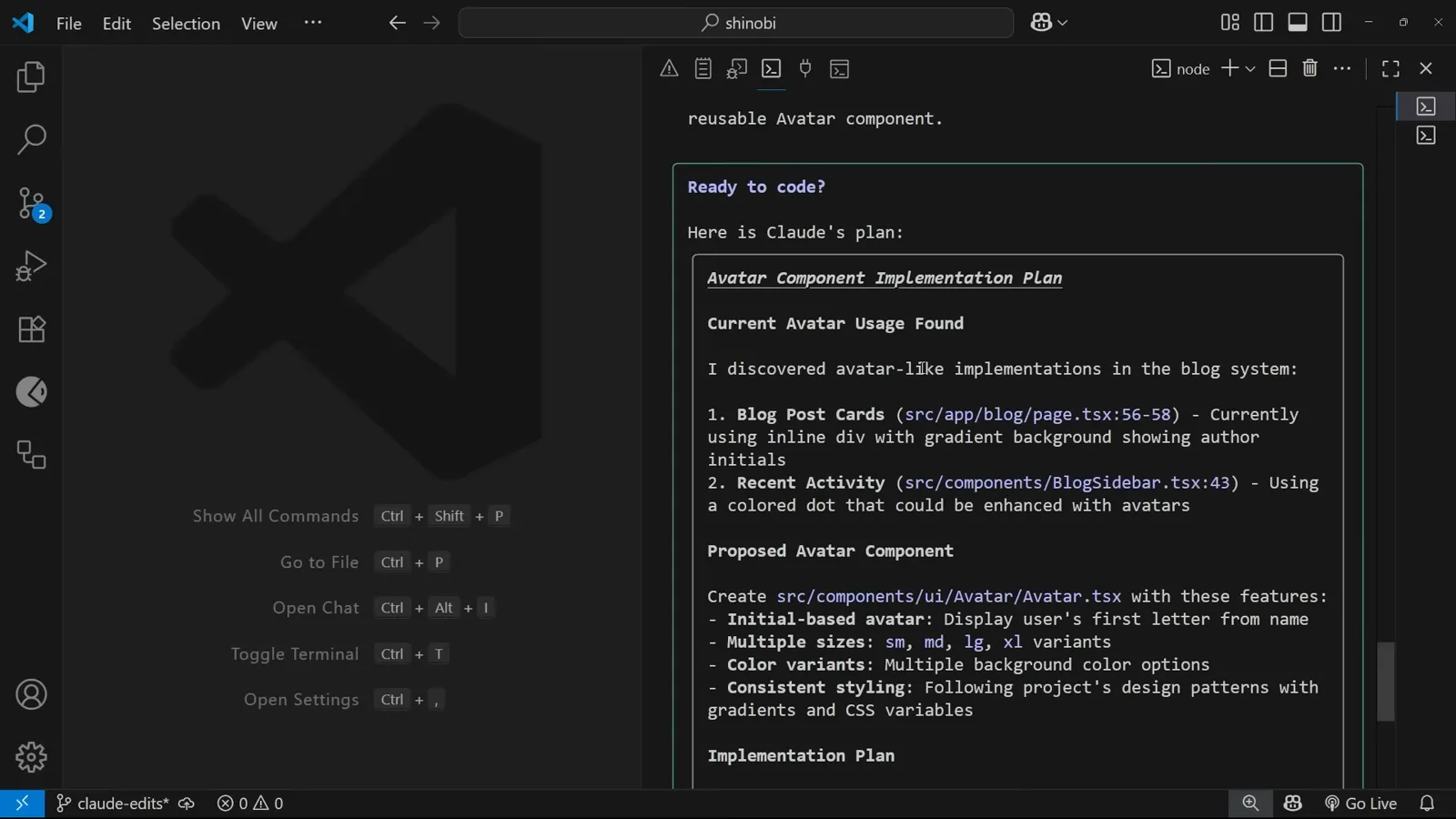
Task: Split the terminal
Action: 1278,68
